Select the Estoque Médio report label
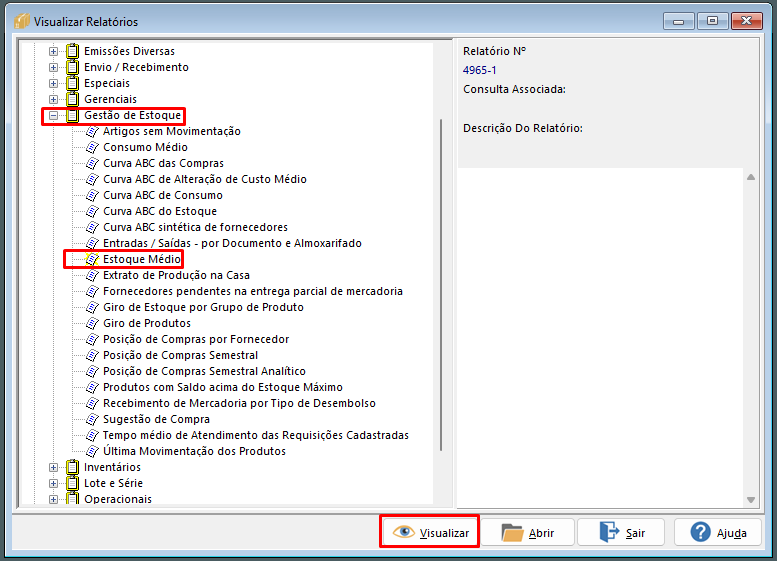Image resolution: width=777 pixels, height=561 pixels. [142, 259]
